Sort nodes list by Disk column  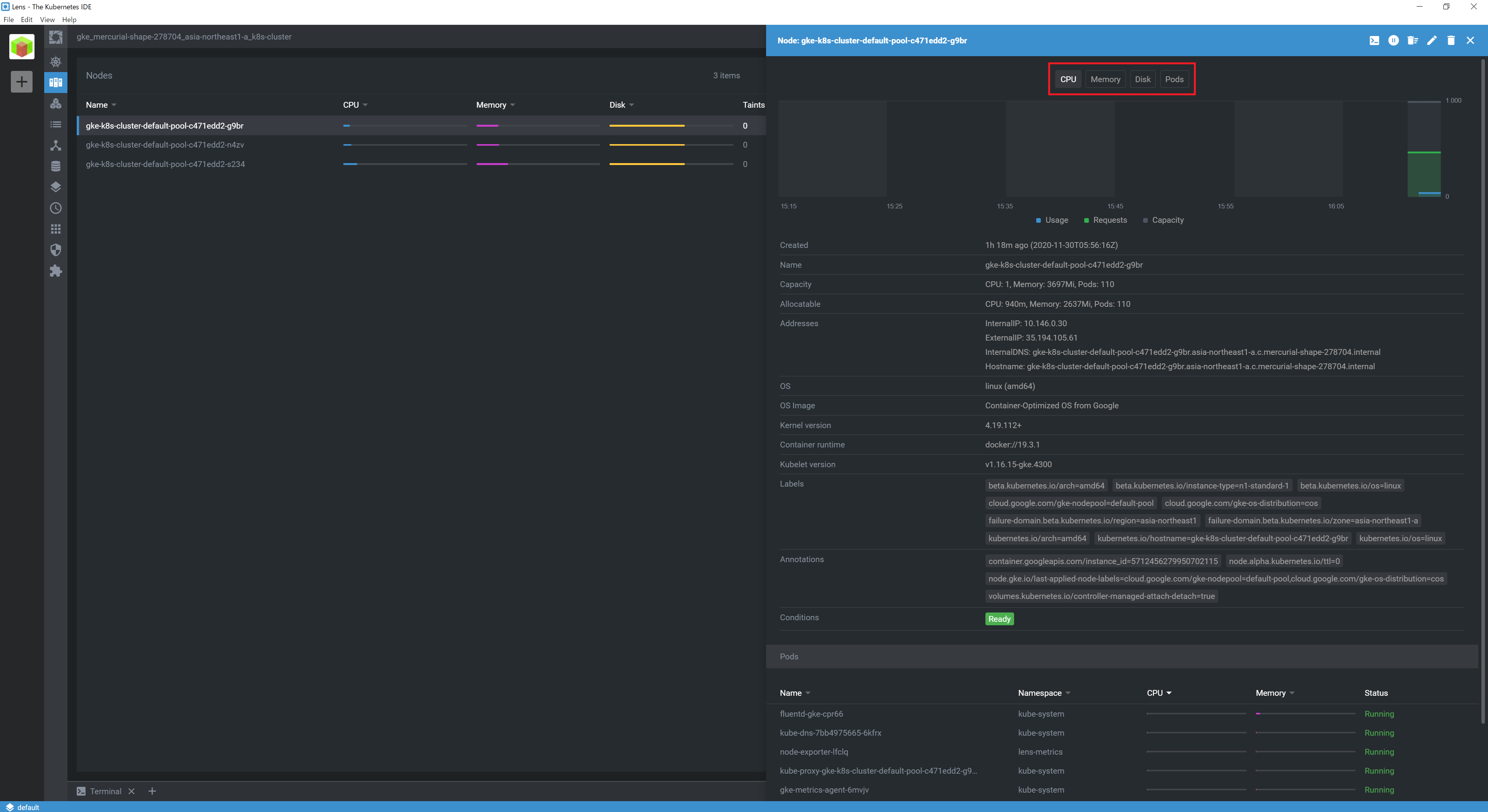(617, 105)
